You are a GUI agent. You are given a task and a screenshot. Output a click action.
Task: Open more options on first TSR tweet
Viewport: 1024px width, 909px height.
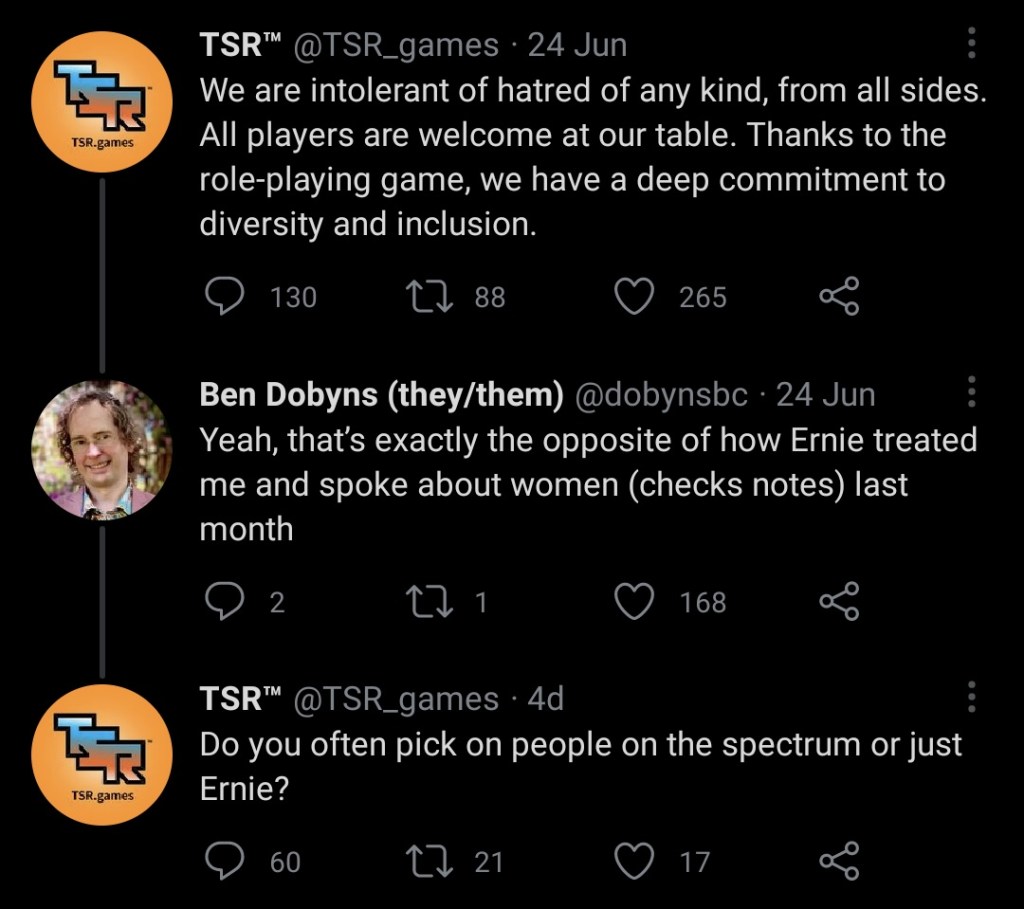[971, 44]
